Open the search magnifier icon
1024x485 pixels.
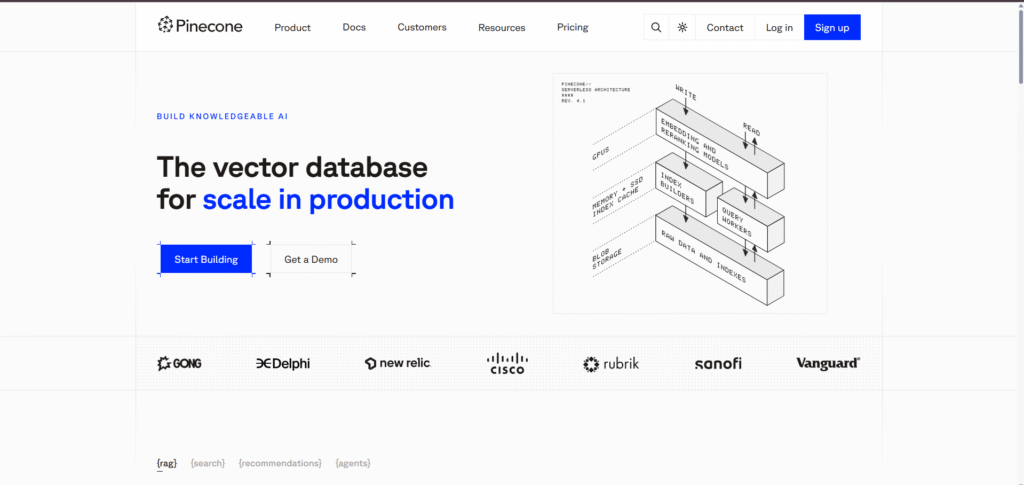656,27
